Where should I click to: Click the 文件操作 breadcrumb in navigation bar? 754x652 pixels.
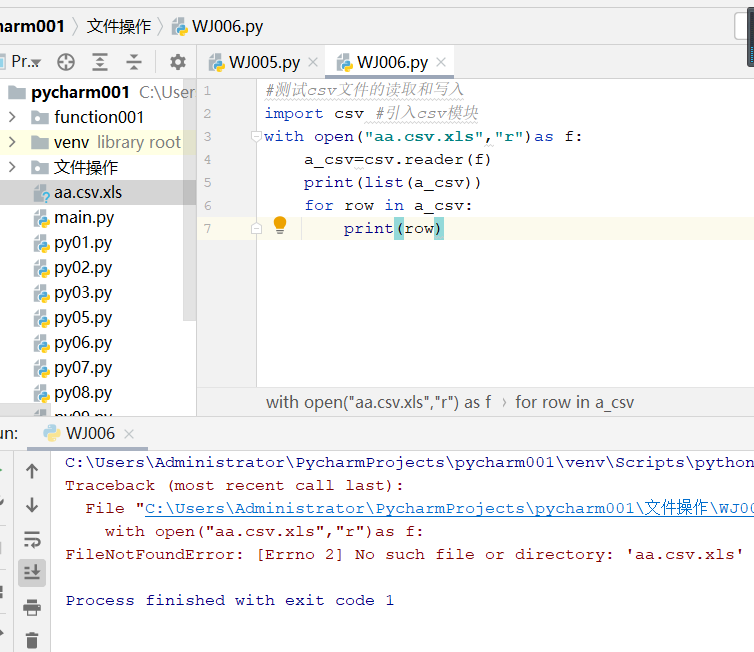118,26
